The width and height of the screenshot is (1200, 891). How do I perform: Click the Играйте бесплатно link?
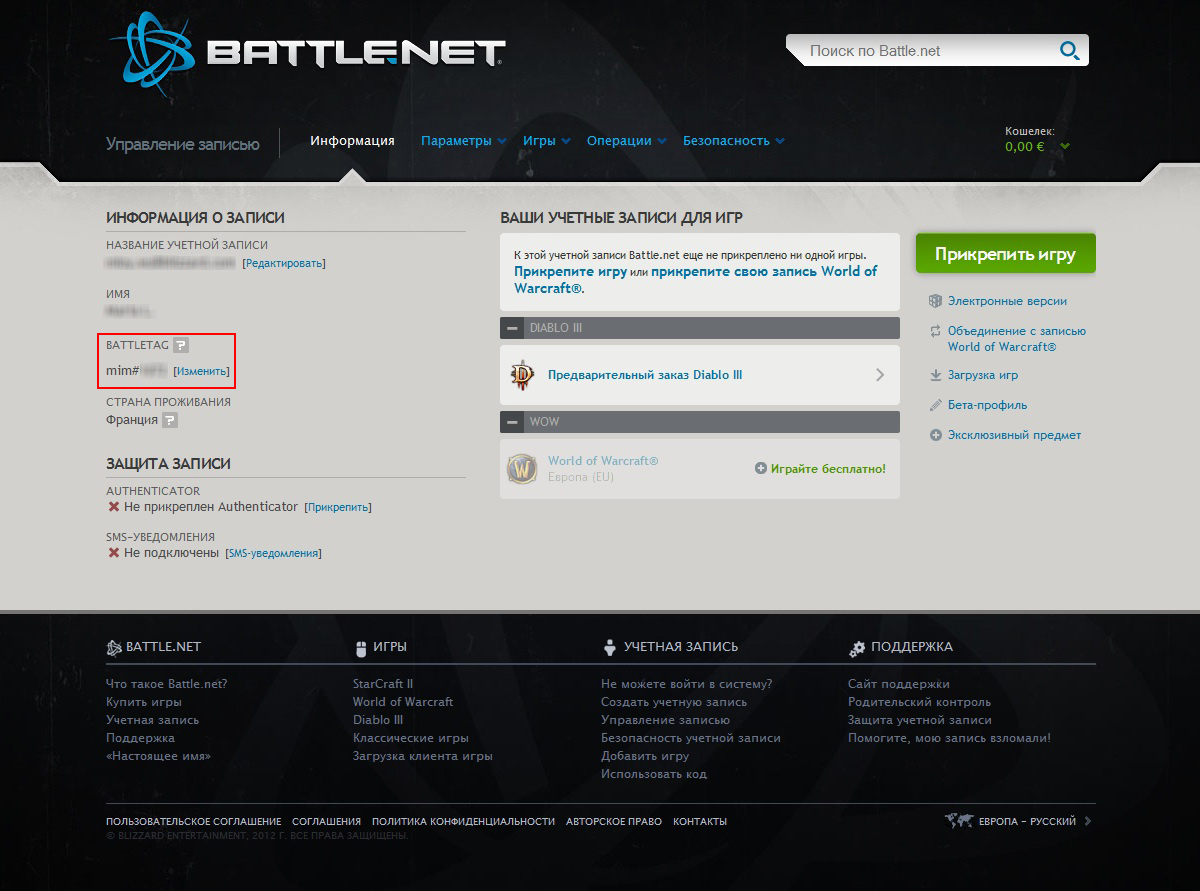828,468
